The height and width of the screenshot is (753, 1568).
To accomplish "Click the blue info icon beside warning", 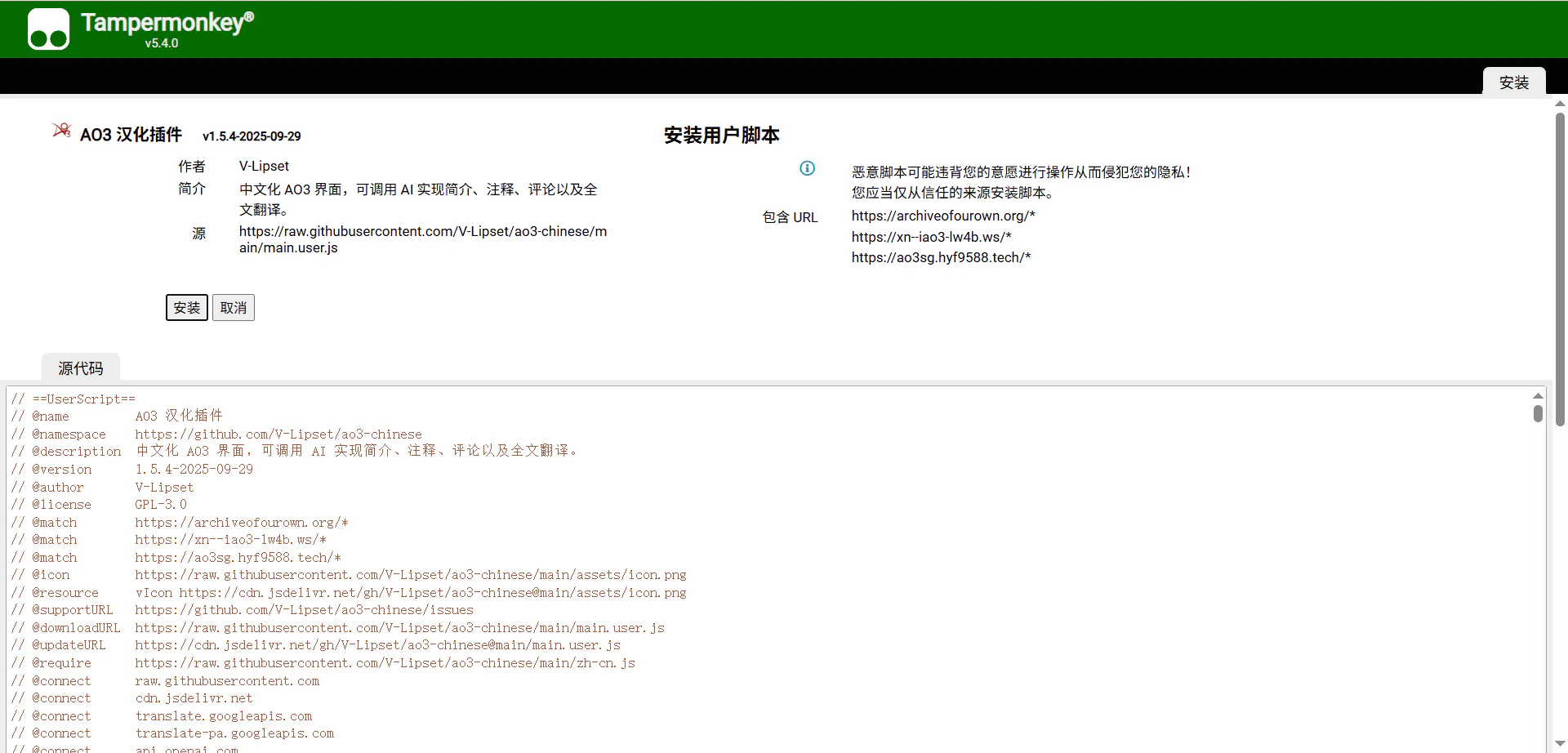I will pyautogui.click(x=807, y=168).
